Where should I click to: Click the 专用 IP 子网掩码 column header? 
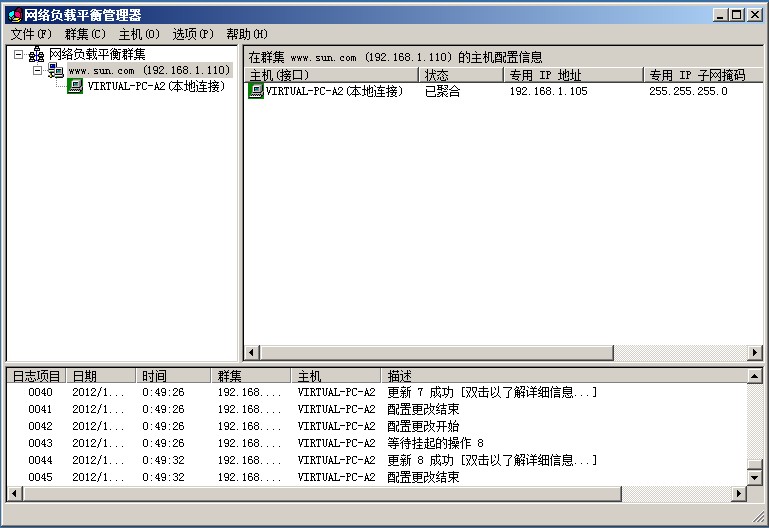(704, 75)
